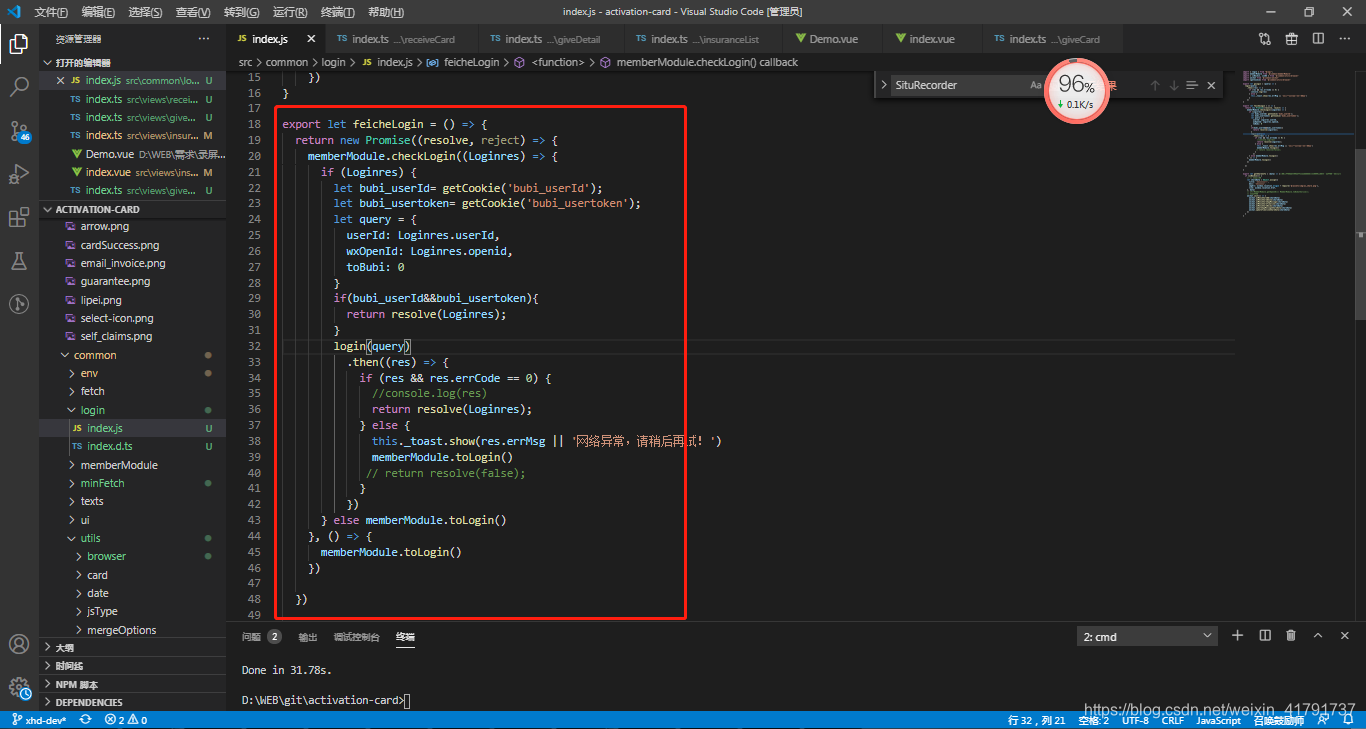Synchronize changes from the status bar
This screenshot has width=1366, height=729.
point(85,720)
